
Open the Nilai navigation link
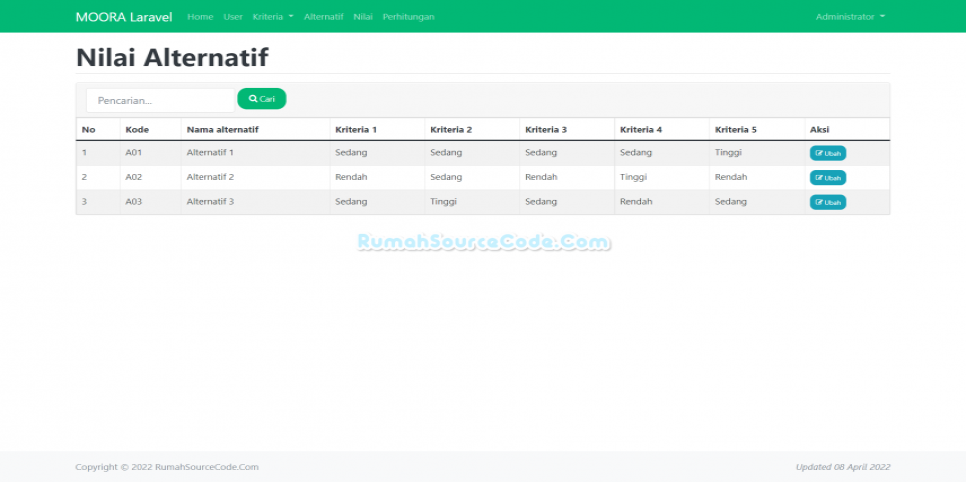point(363,17)
